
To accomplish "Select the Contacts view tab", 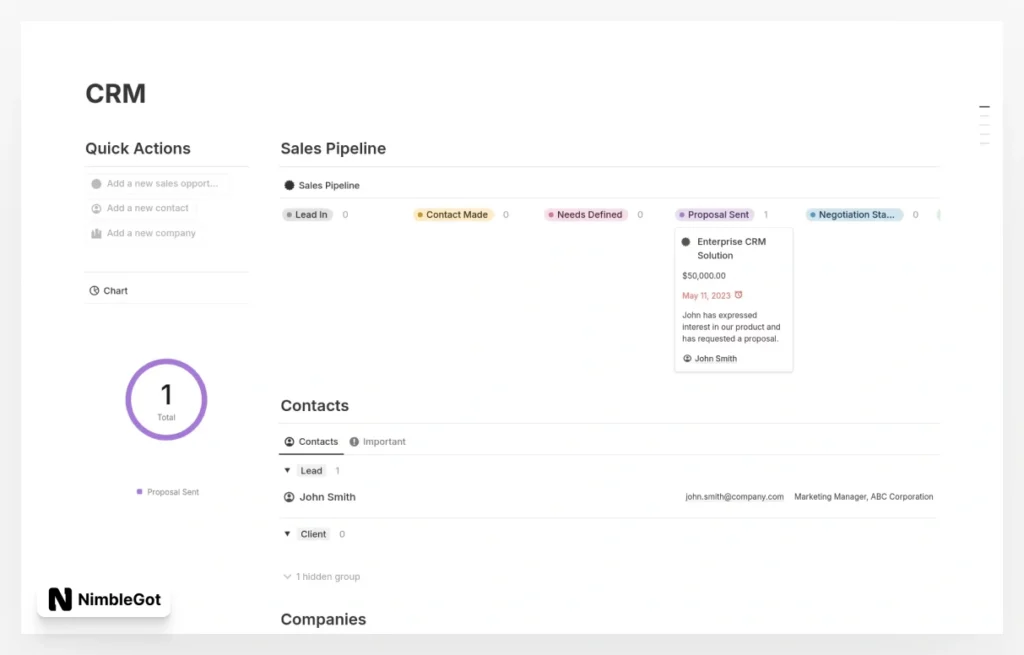I will 312,442.
